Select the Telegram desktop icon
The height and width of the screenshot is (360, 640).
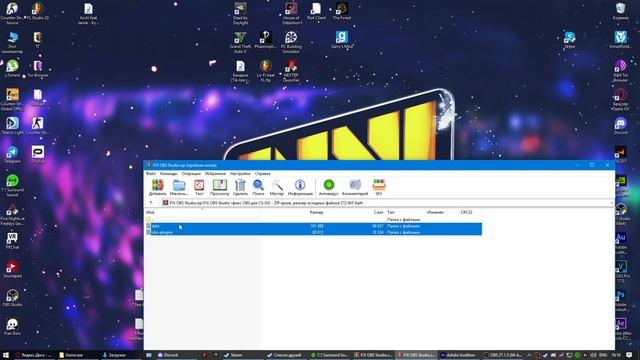12,155
